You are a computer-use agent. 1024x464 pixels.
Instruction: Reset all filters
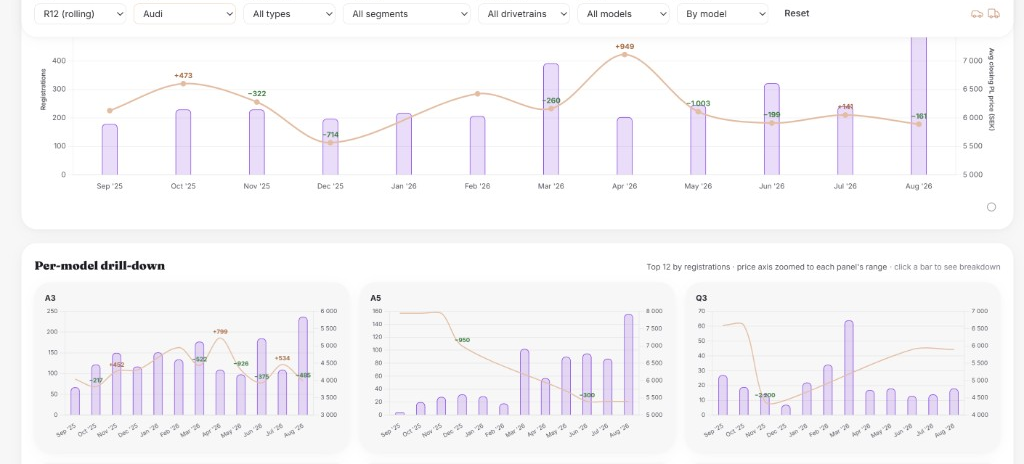[x=797, y=13]
